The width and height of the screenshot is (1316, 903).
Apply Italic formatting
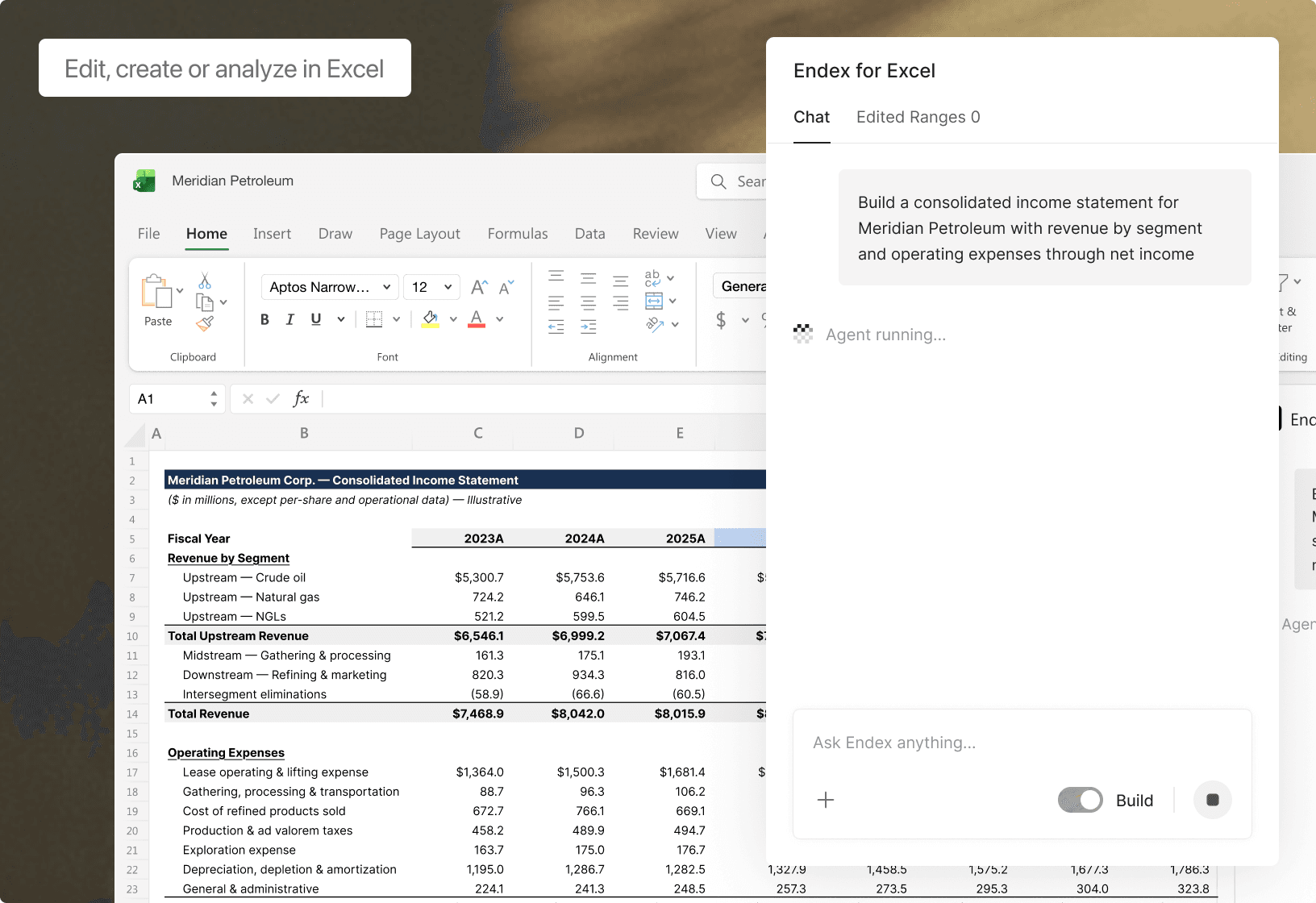290,319
